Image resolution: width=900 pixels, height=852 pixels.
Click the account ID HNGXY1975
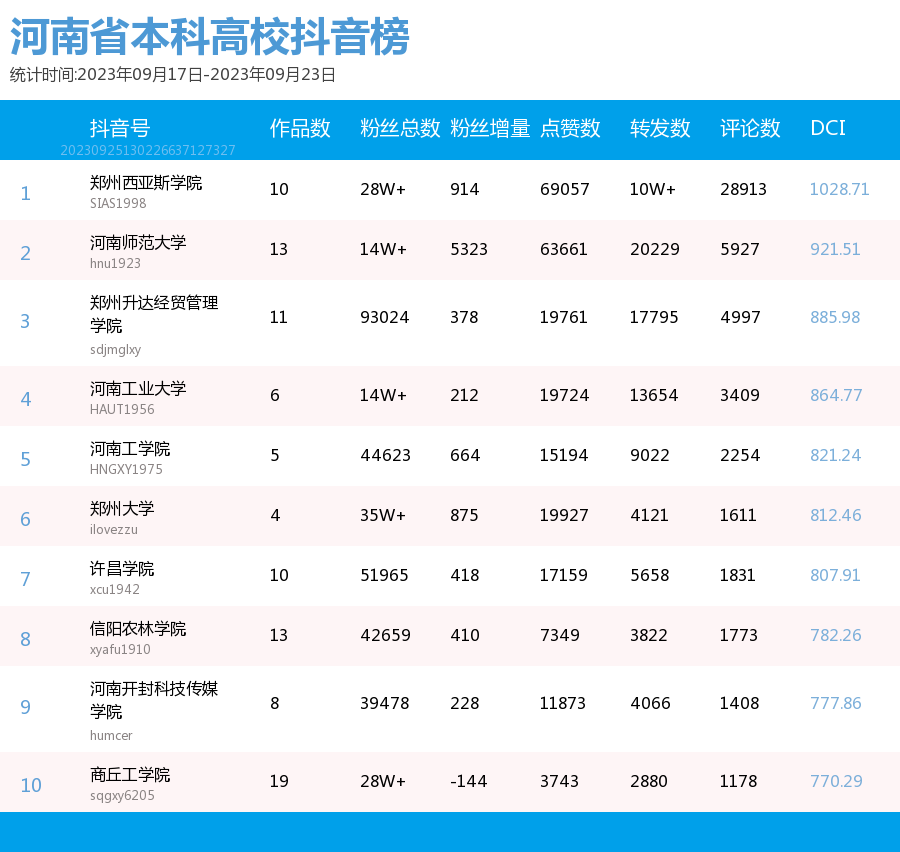[x=126, y=469]
